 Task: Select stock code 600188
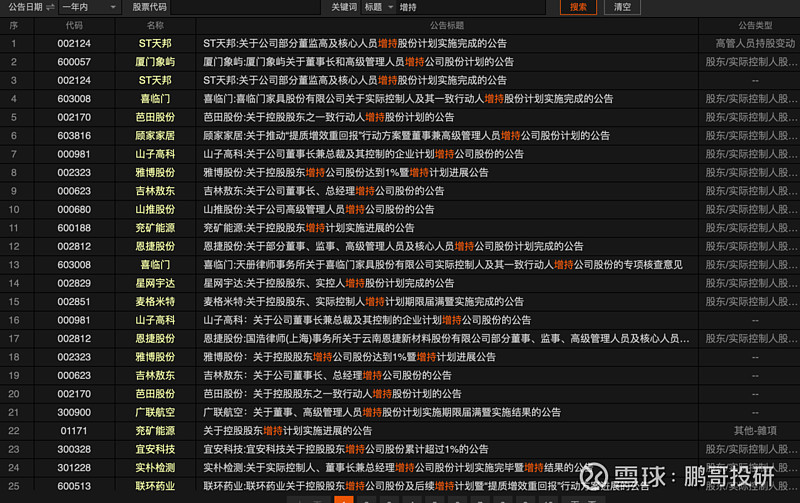click(74, 228)
